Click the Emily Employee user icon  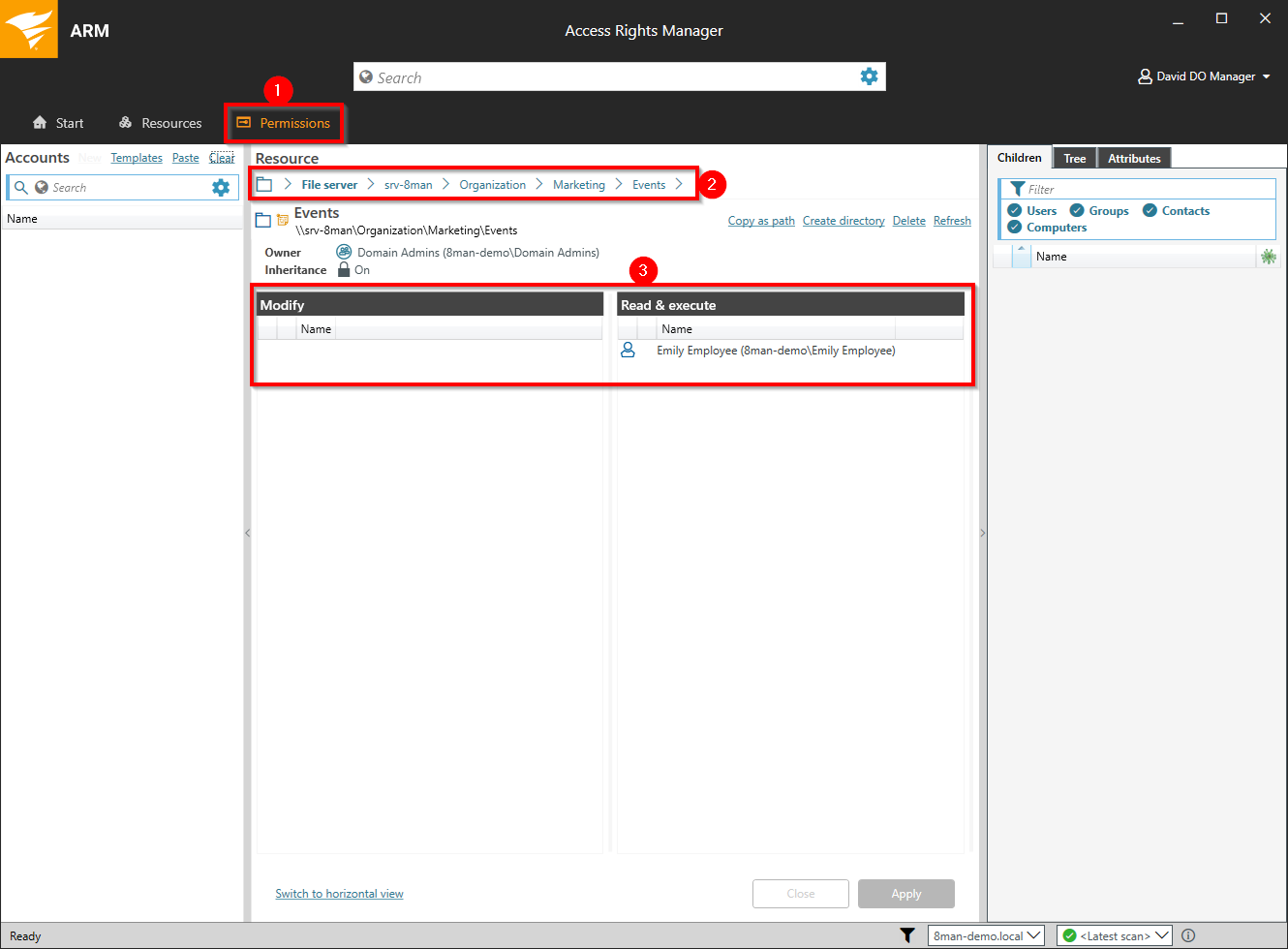point(628,351)
